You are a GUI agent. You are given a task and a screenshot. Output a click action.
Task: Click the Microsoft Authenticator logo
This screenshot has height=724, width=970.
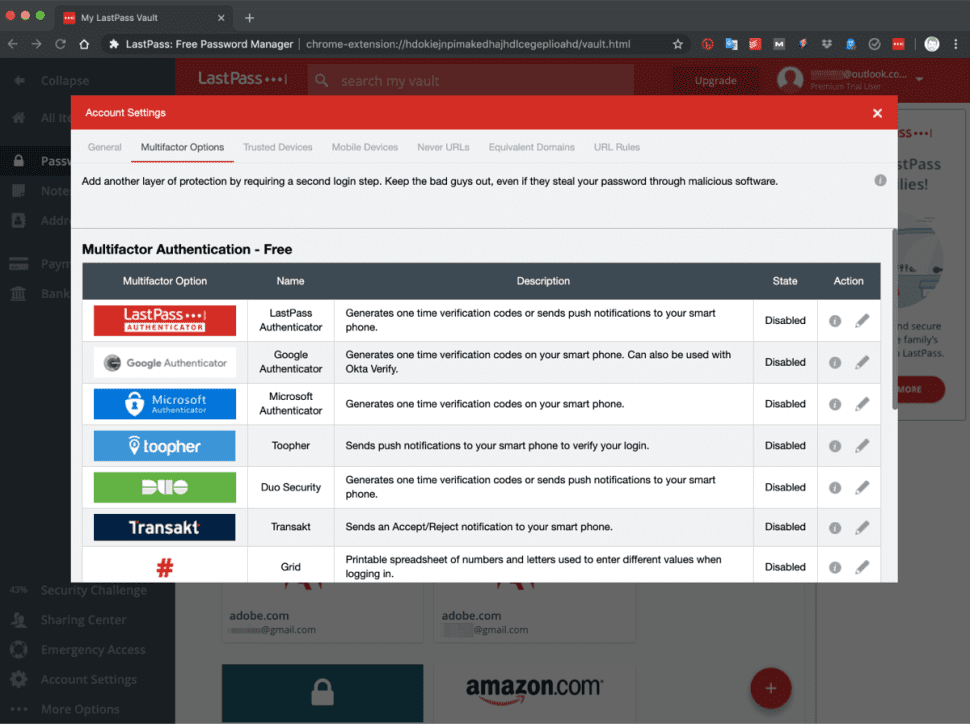(x=165, y=404)
